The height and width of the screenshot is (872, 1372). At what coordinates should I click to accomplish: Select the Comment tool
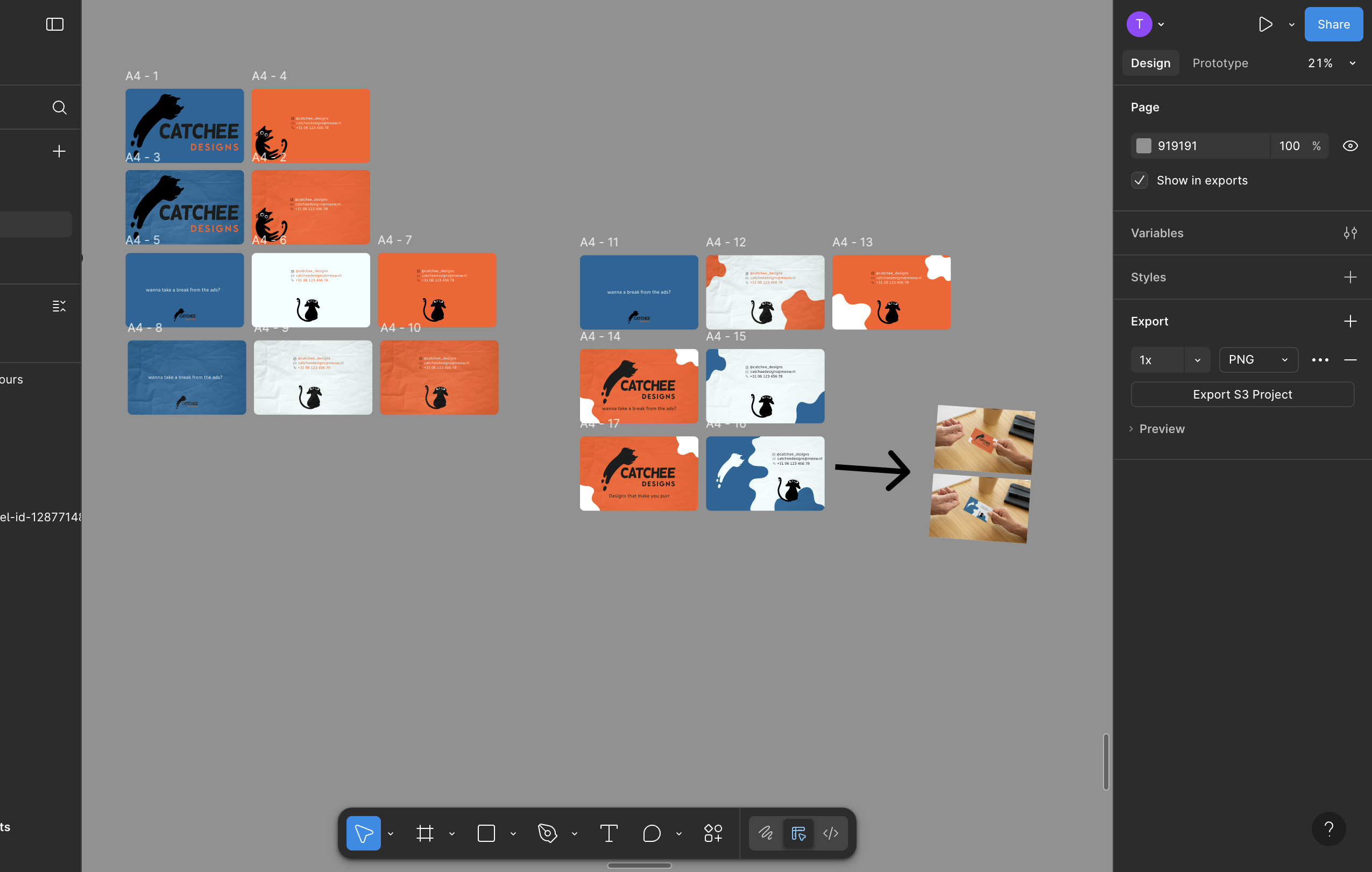651,833
